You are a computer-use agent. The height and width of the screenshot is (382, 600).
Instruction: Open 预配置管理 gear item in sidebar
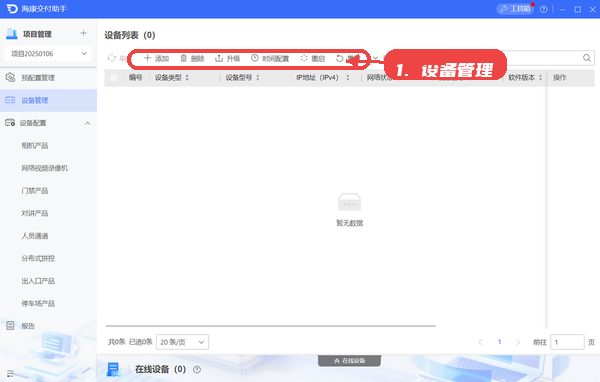(48, 78)
